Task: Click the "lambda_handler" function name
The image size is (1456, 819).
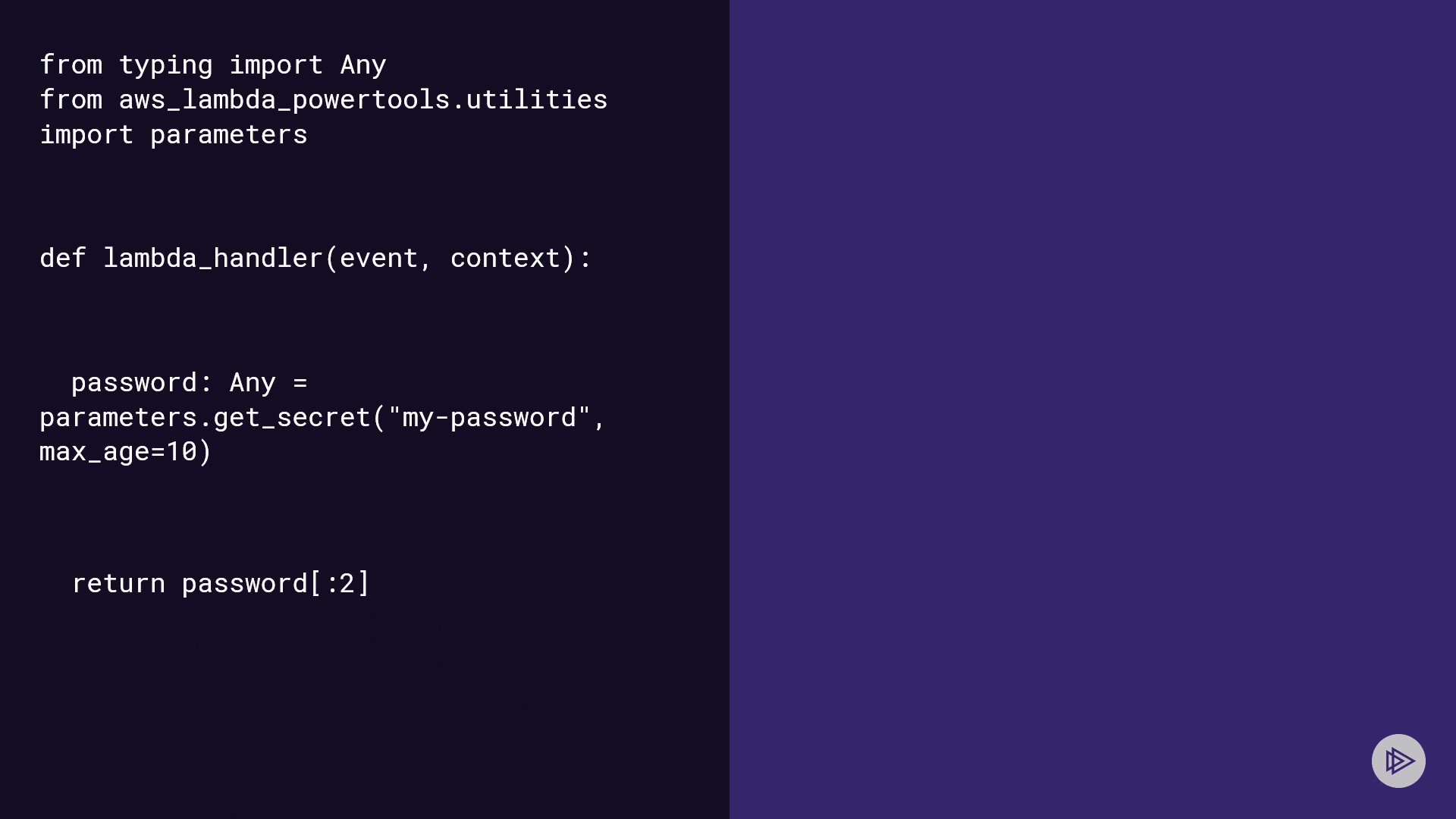Action: (212, 259)
